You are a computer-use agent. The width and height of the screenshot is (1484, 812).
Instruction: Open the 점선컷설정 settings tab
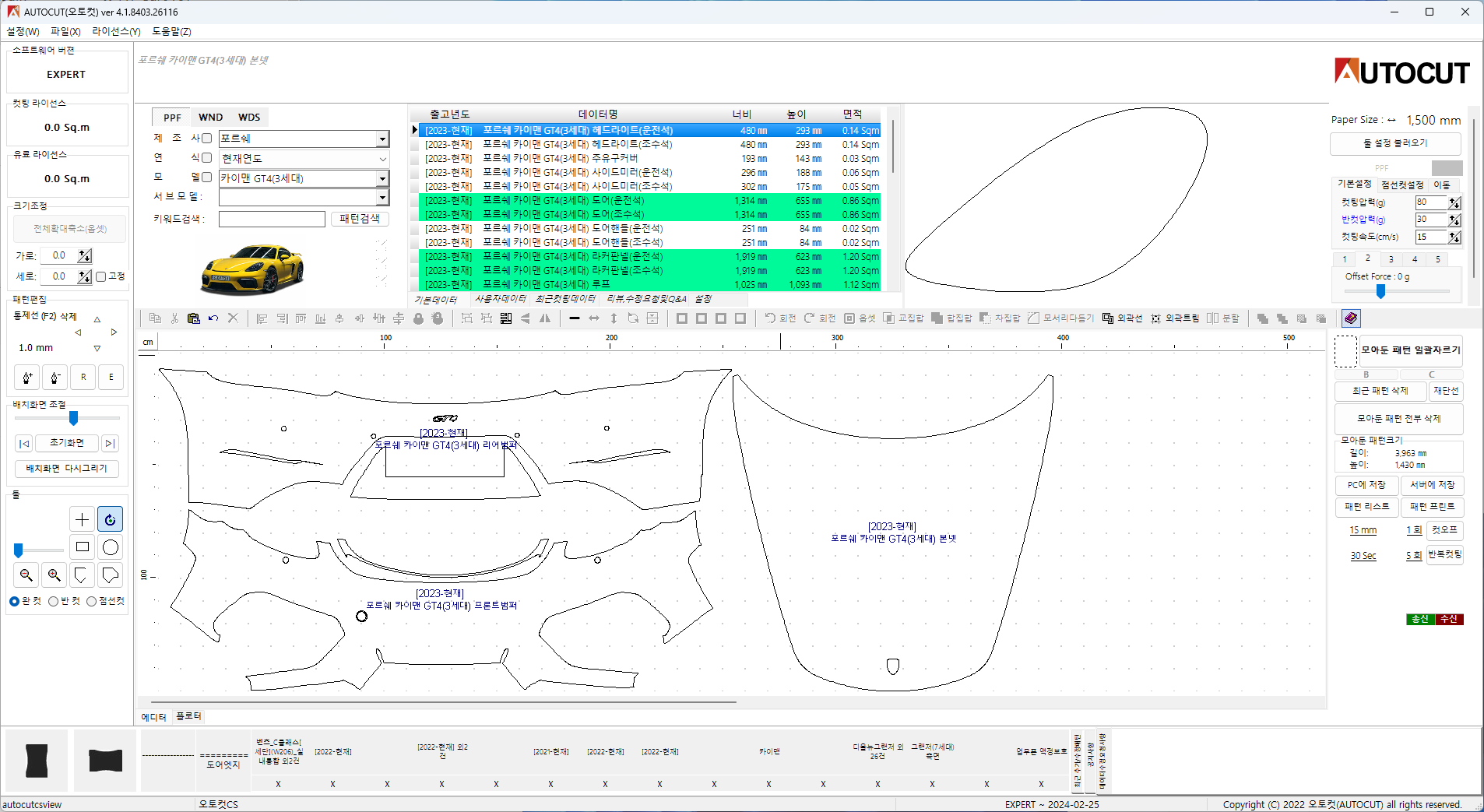coord(1402,185)
